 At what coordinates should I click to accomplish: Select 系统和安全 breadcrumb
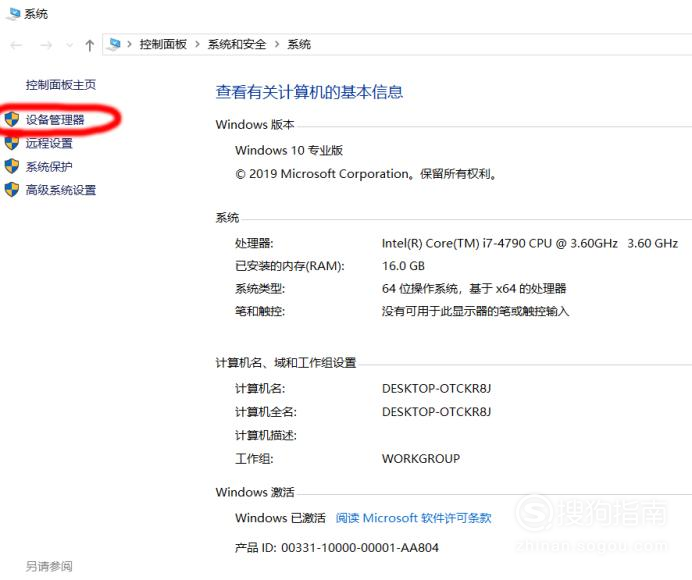click(x=237, y=44)
